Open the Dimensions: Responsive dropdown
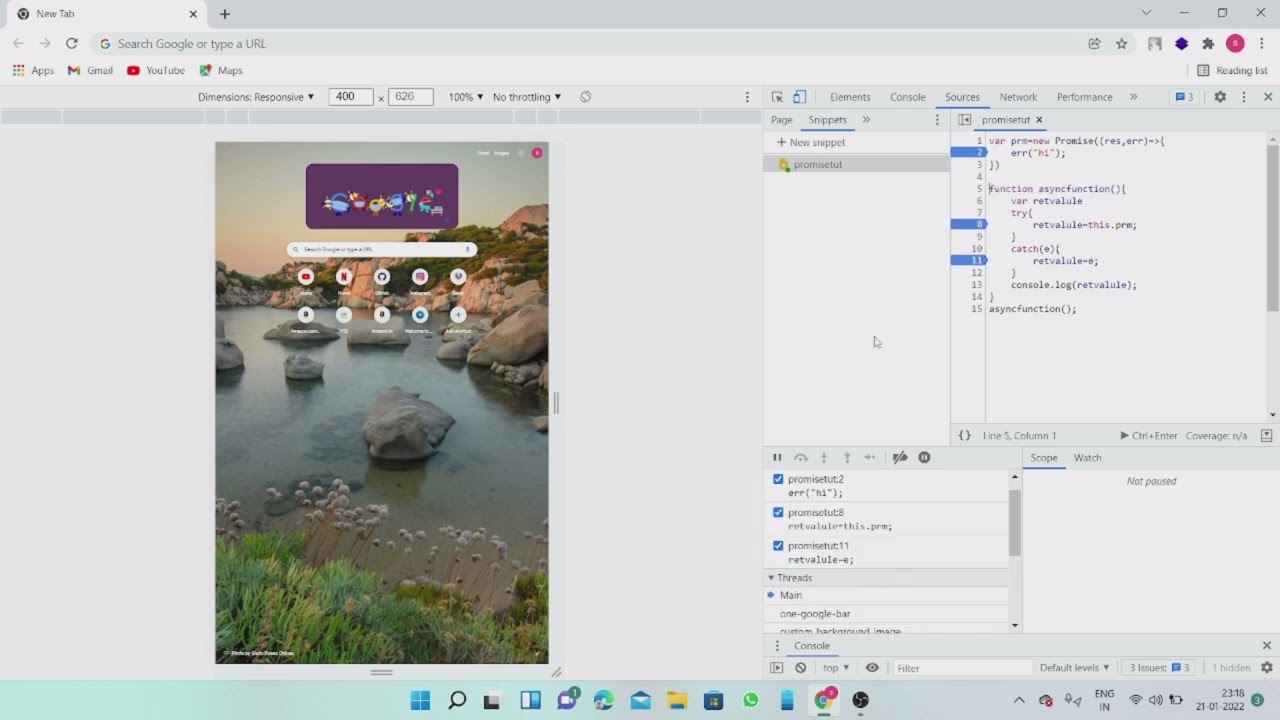1280x720 pixels. [x=256, y=97]
